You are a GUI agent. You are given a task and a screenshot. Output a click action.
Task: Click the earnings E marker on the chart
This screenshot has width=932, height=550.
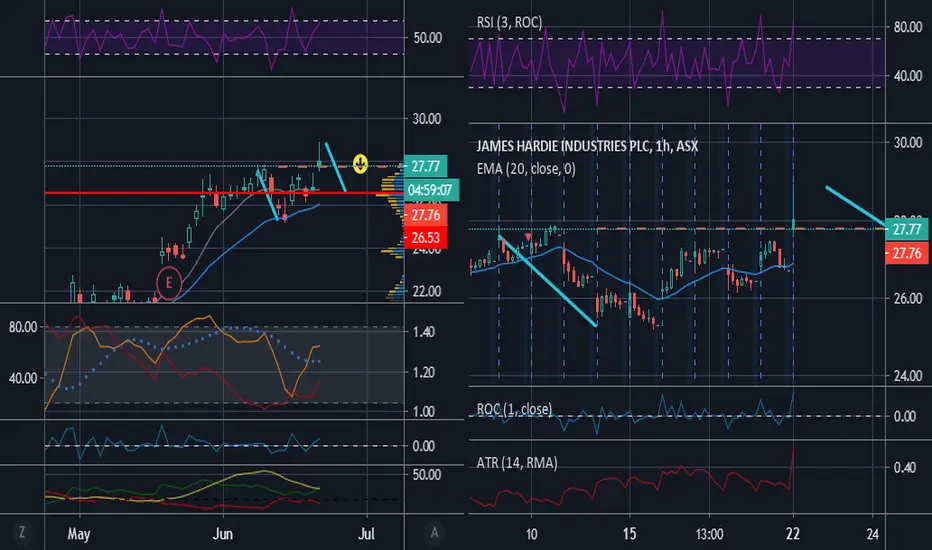[x=169, y=283]
